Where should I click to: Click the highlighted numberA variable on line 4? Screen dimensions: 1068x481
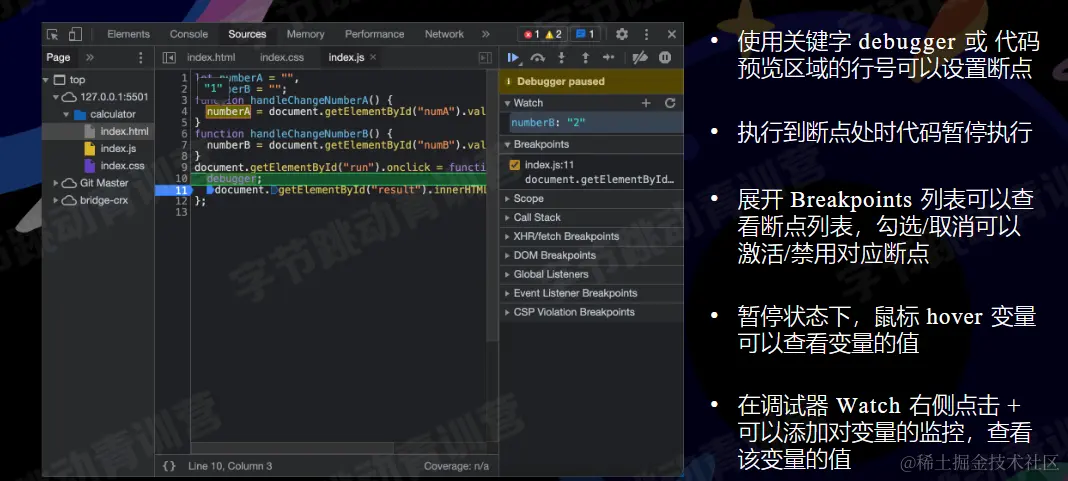tap(229, 110)
